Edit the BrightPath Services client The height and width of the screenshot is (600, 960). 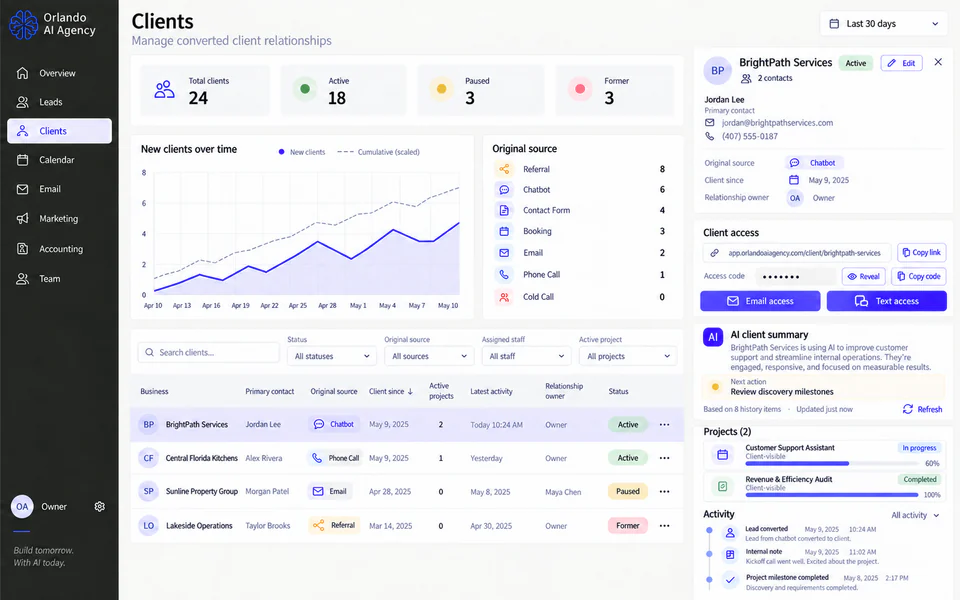[x=901, y=63]
